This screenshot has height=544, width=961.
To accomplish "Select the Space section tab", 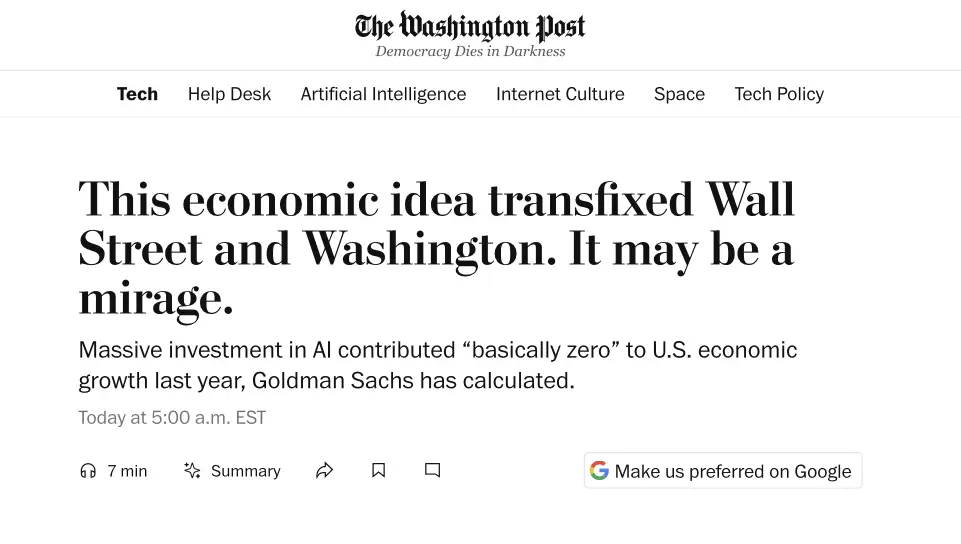I will point(679,94).
